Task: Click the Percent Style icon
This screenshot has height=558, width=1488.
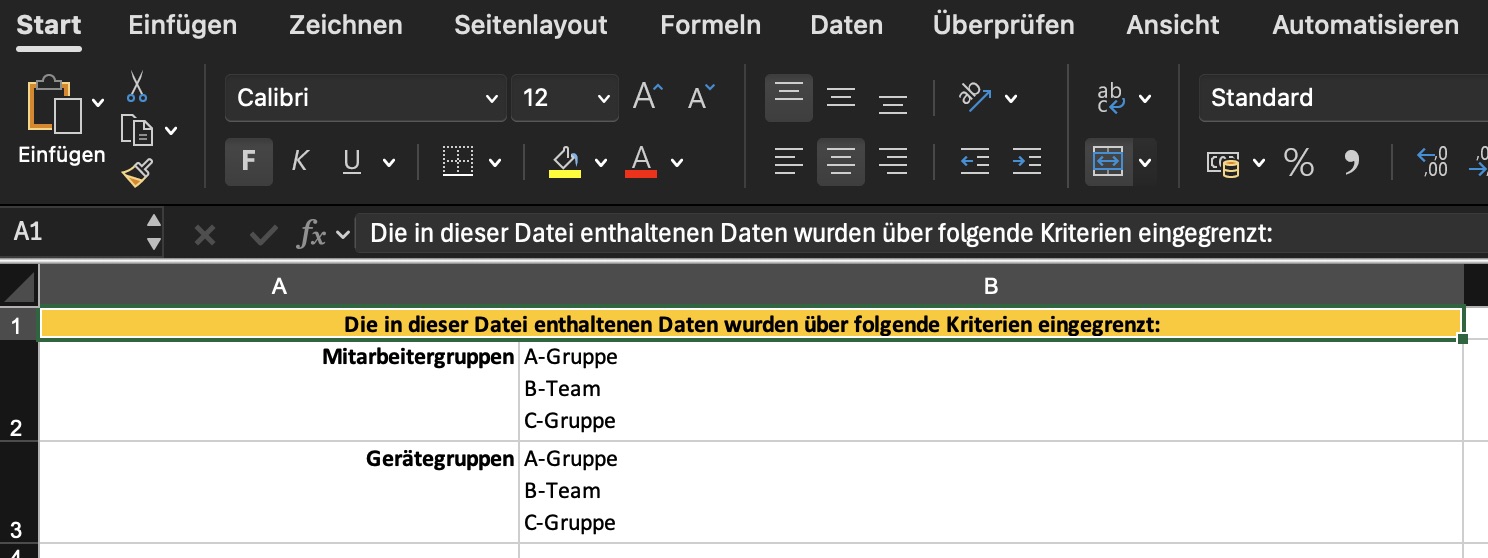Action: click(x=1298, y=162)
